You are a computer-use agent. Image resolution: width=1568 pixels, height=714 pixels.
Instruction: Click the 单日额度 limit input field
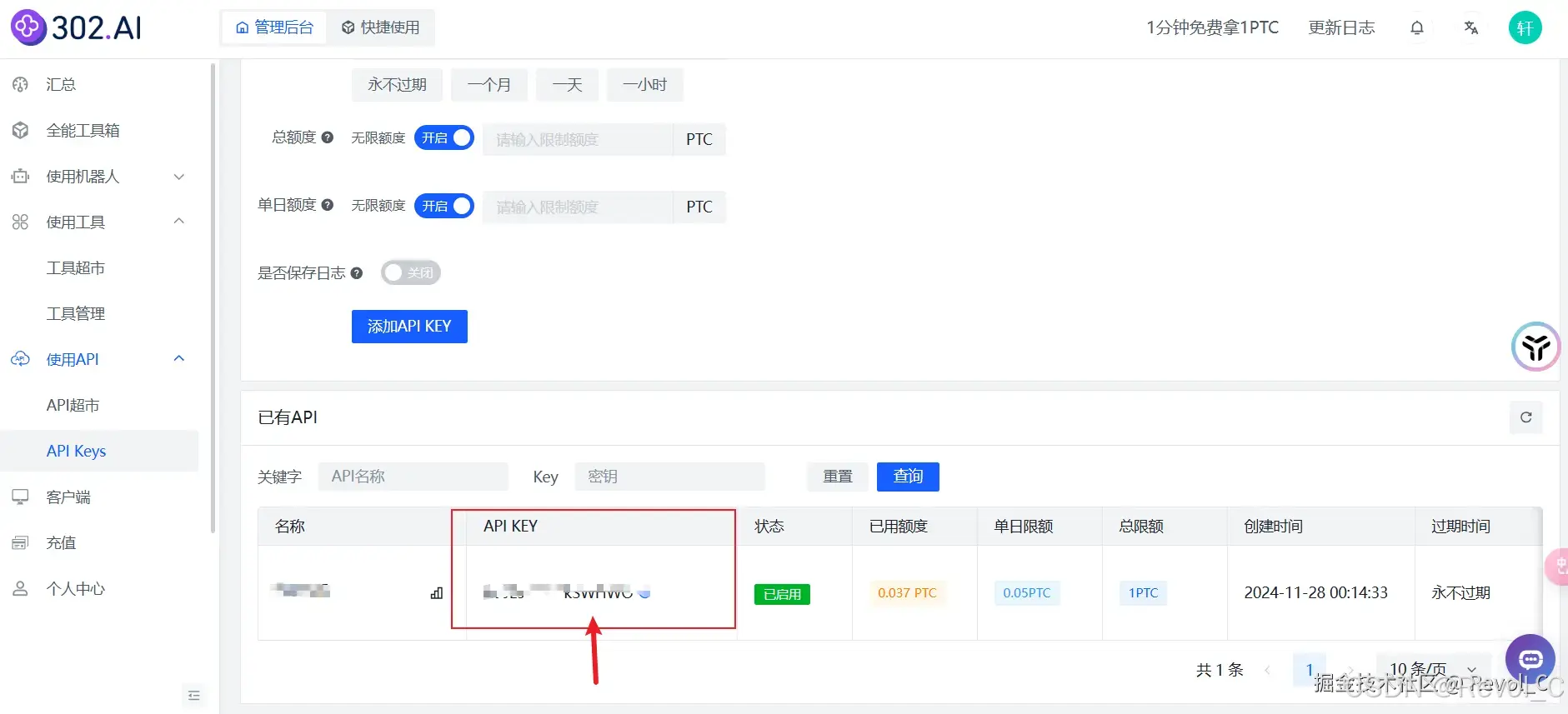click(x=578, y=207)
